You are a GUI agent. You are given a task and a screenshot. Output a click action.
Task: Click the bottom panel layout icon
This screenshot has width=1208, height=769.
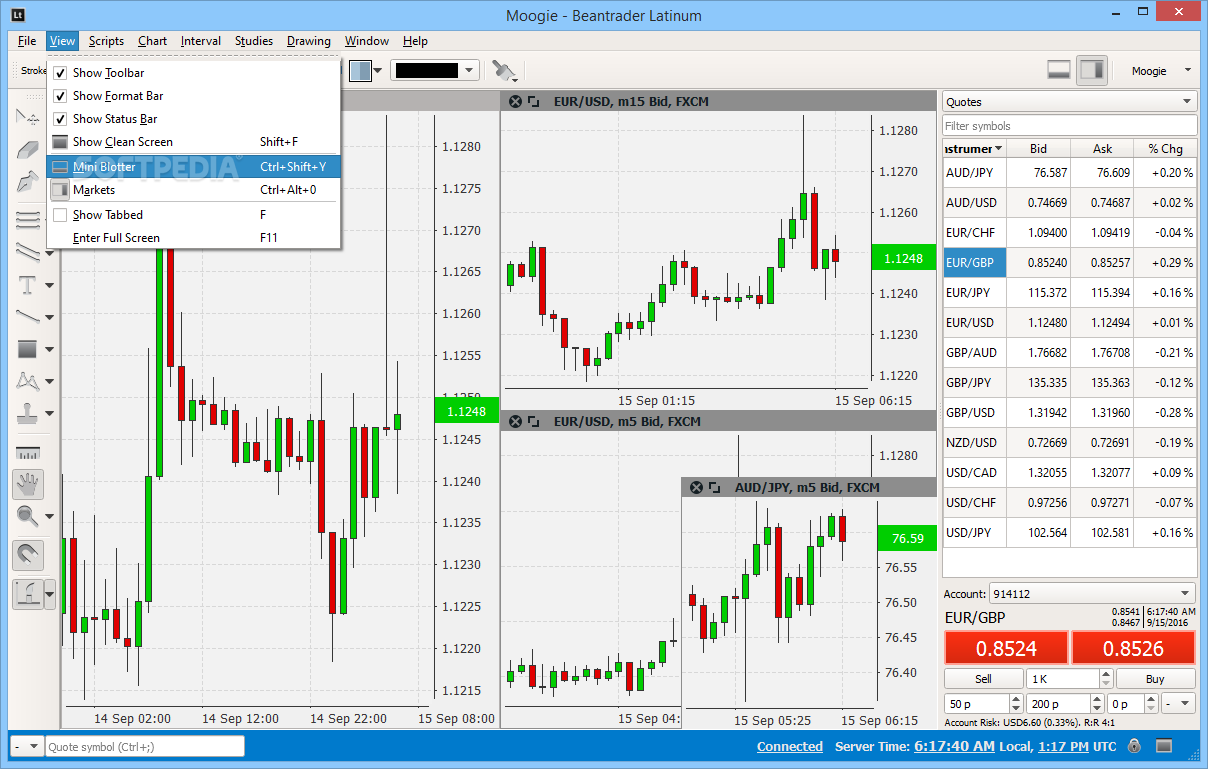click(1059, 70)
